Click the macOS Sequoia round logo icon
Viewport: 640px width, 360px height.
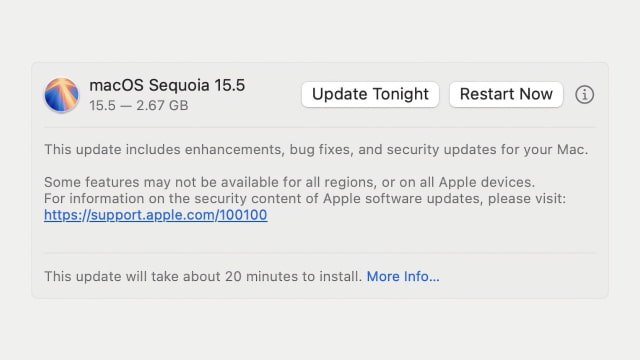coord(61,95)
